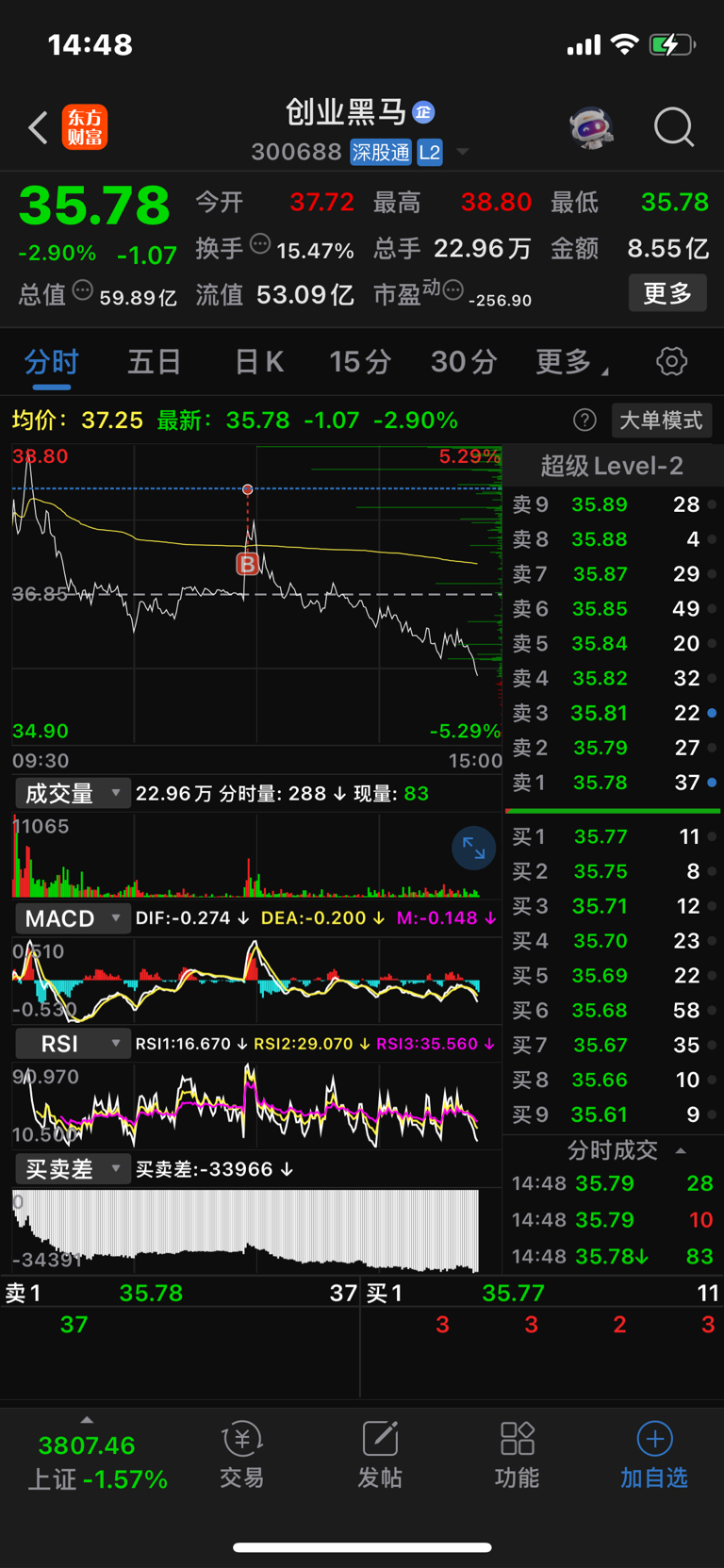Tap the 14:48 35.79 10 trade row
This screenshot has width=724, height=1568.
coord(614,1220)
